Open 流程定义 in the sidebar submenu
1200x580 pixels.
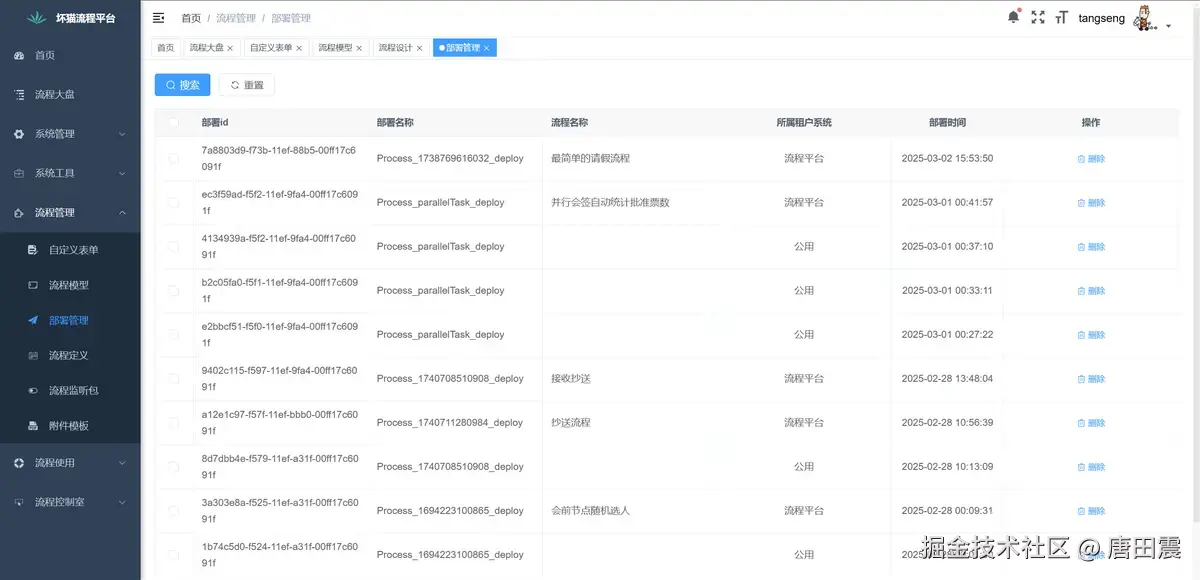70,355
